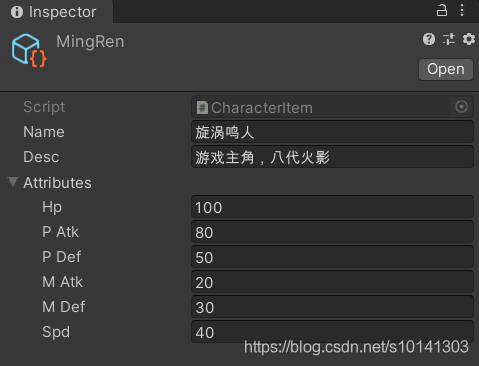Screen dimensions: 479x366
Task: Collapse the Attributes foldout arrow
Action: (13, 182)
